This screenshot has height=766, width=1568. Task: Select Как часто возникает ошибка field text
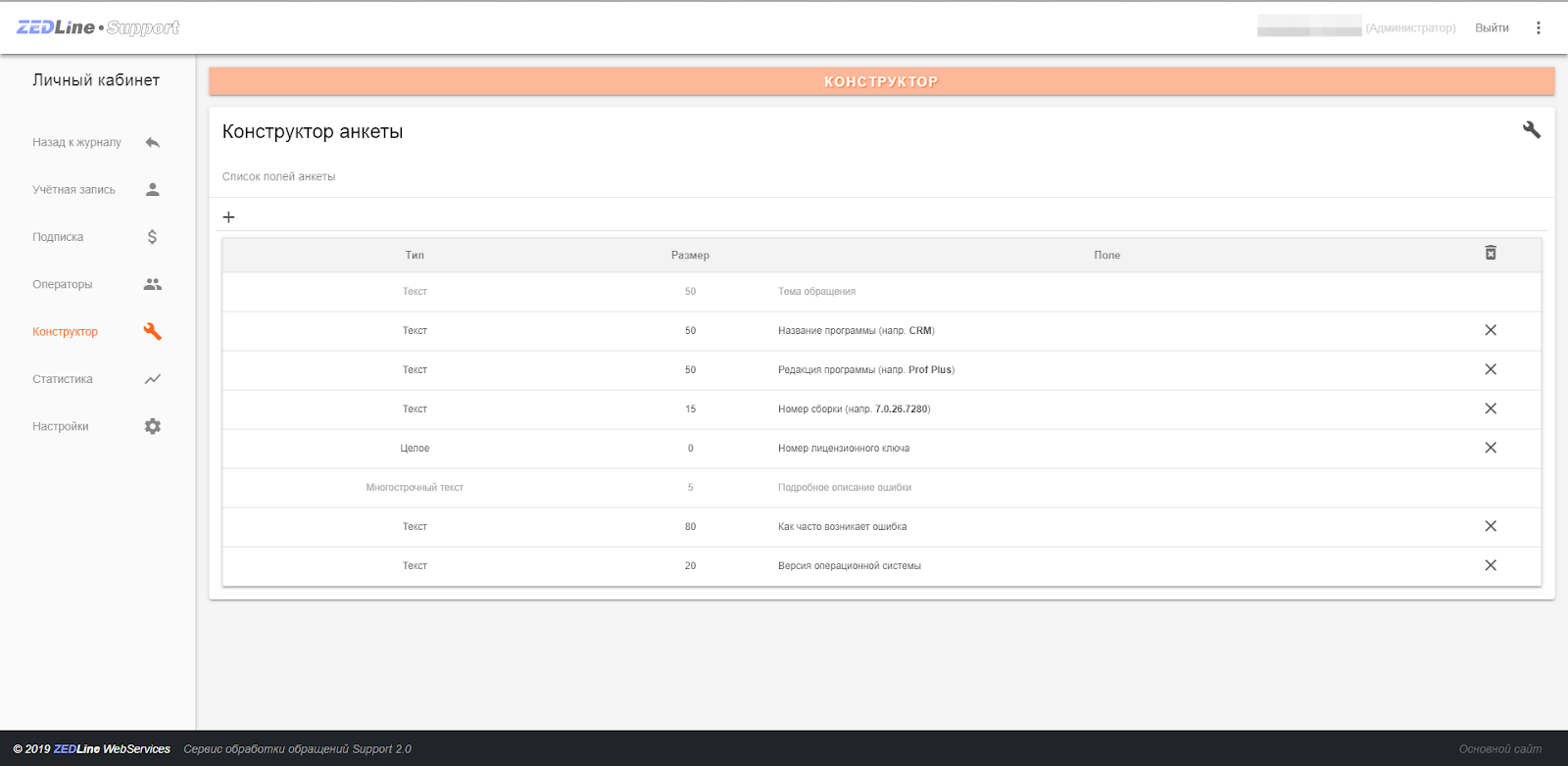tap(842, 527)
